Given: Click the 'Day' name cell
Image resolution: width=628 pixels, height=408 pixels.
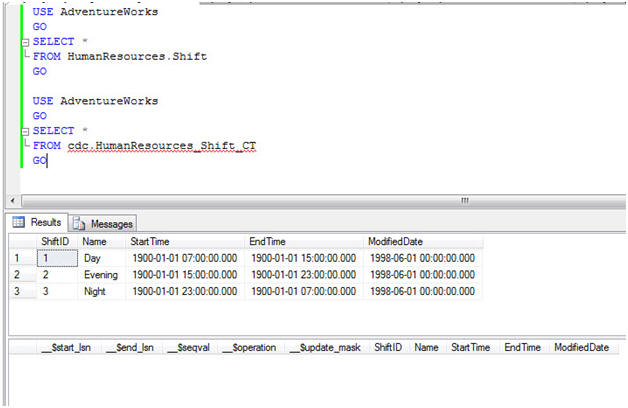Looking at the screenshot, I should 102,258.
